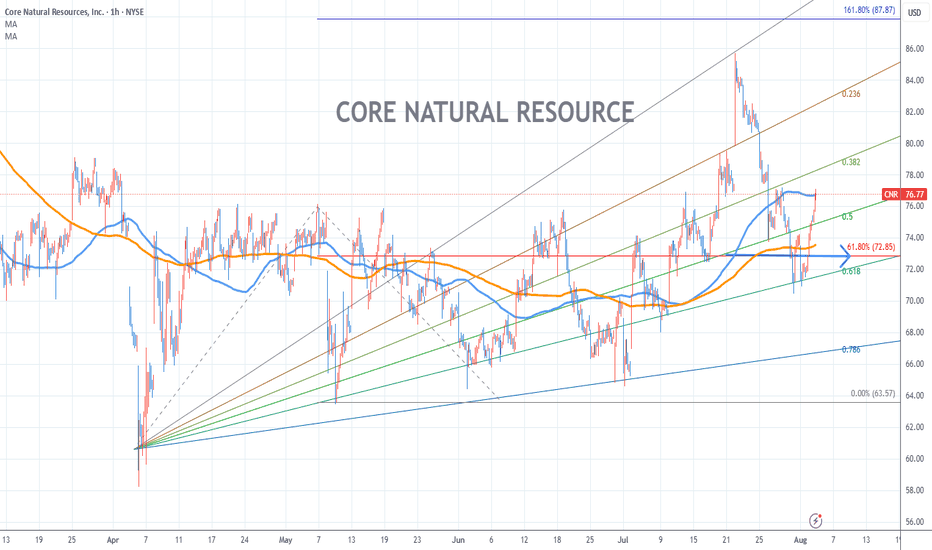Click the 61.80% (72.85) retracement label
The width and height of the screenshot is (932, 550).
click(x=871, y=247)
